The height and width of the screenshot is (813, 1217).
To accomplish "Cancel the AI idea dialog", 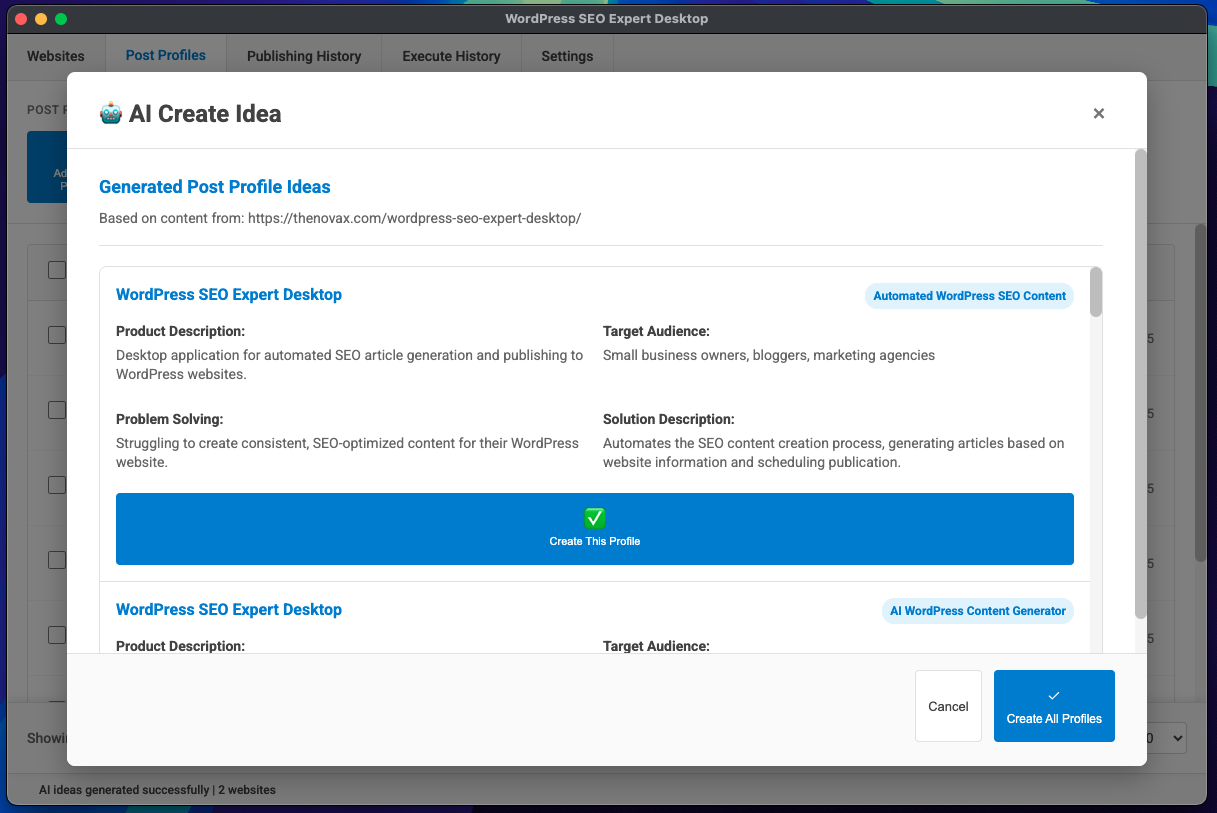I will tap(948, 706).
